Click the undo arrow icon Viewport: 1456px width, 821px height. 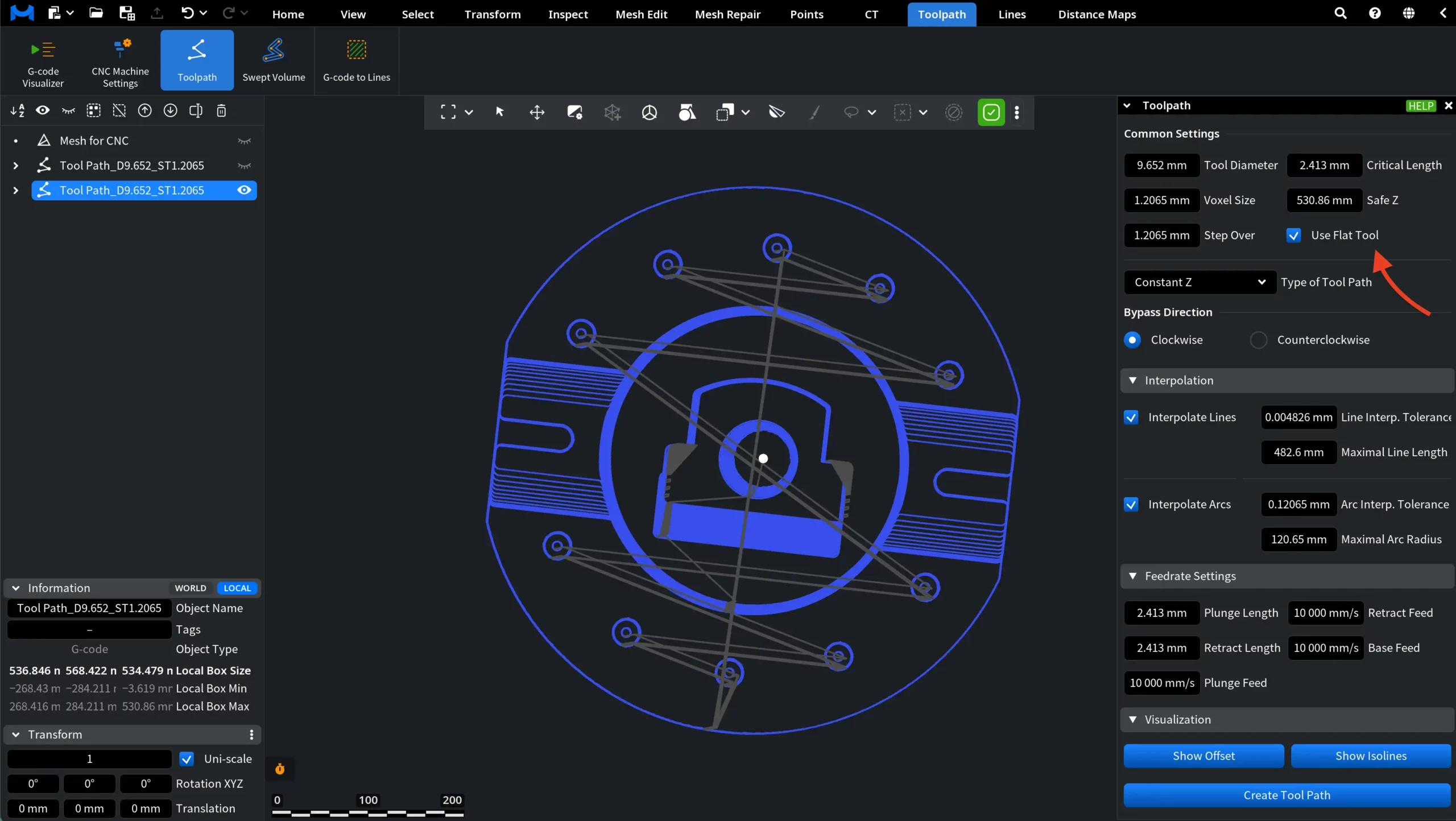[x=187, y=13]
